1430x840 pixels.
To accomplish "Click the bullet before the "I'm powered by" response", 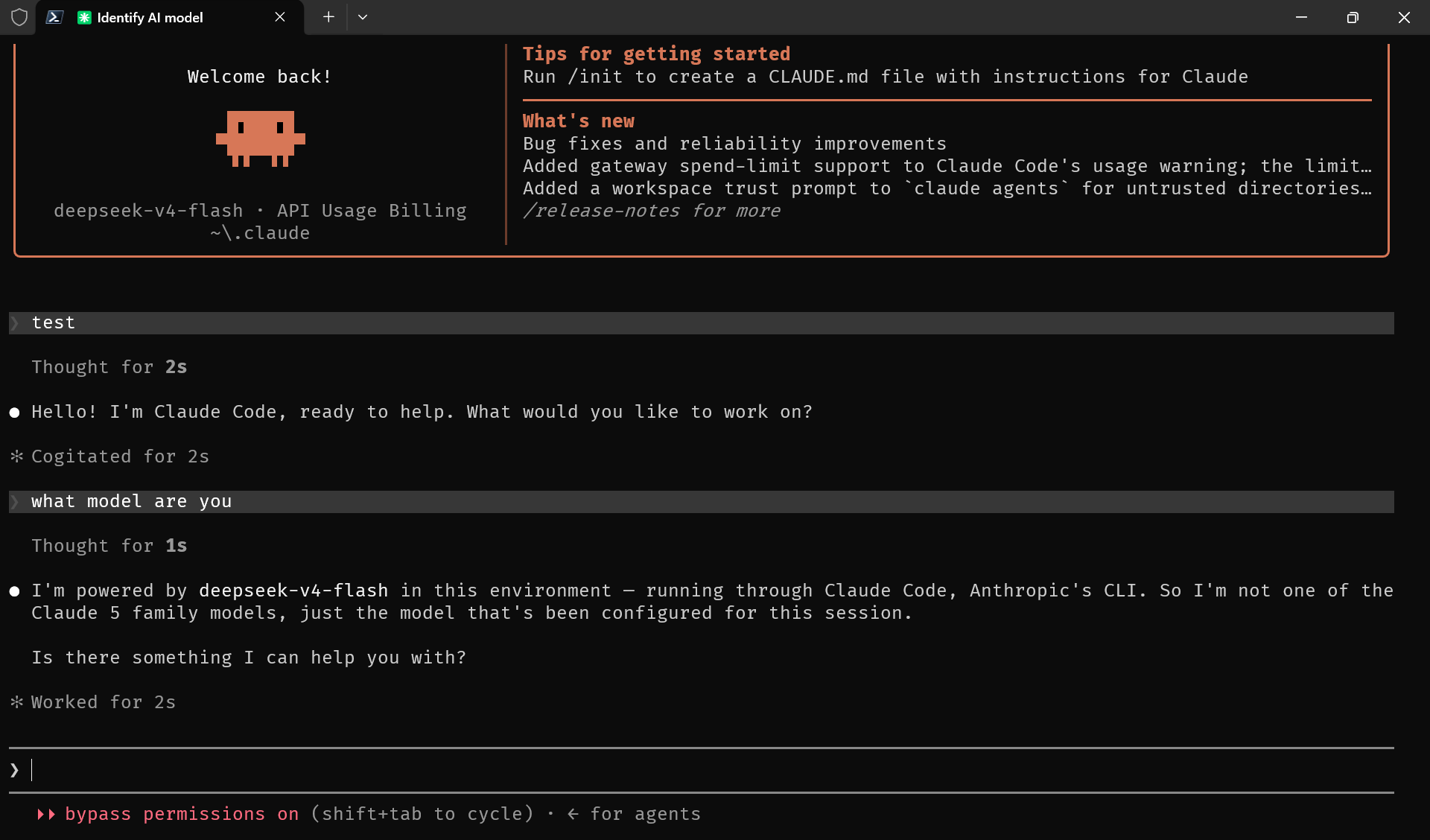I will (x=14, y=591).
